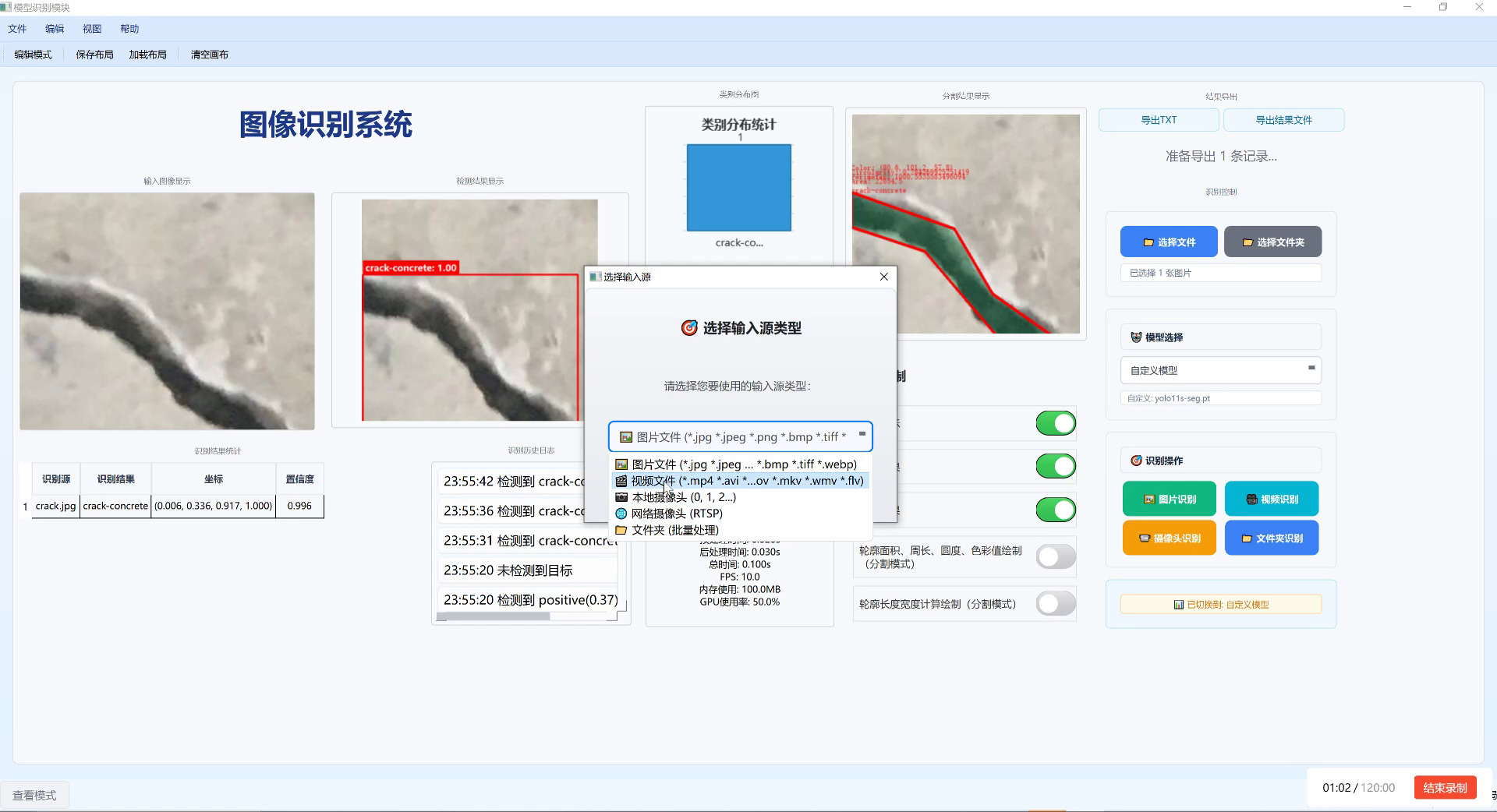This screenshot has width=1497, height=812.
Task: Toggle the second green switch
Action: [1056, 466]
